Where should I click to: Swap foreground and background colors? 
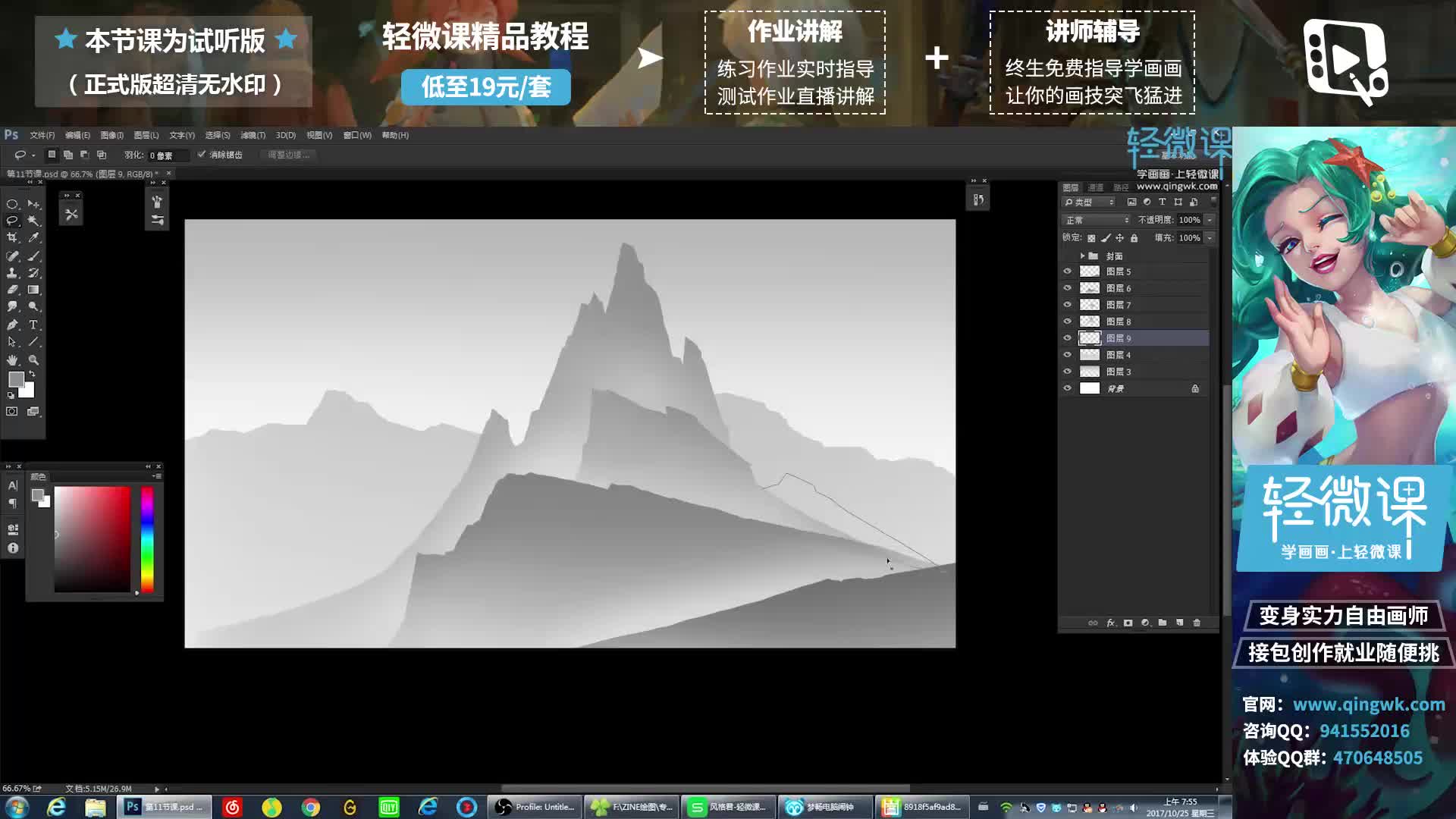32,375
